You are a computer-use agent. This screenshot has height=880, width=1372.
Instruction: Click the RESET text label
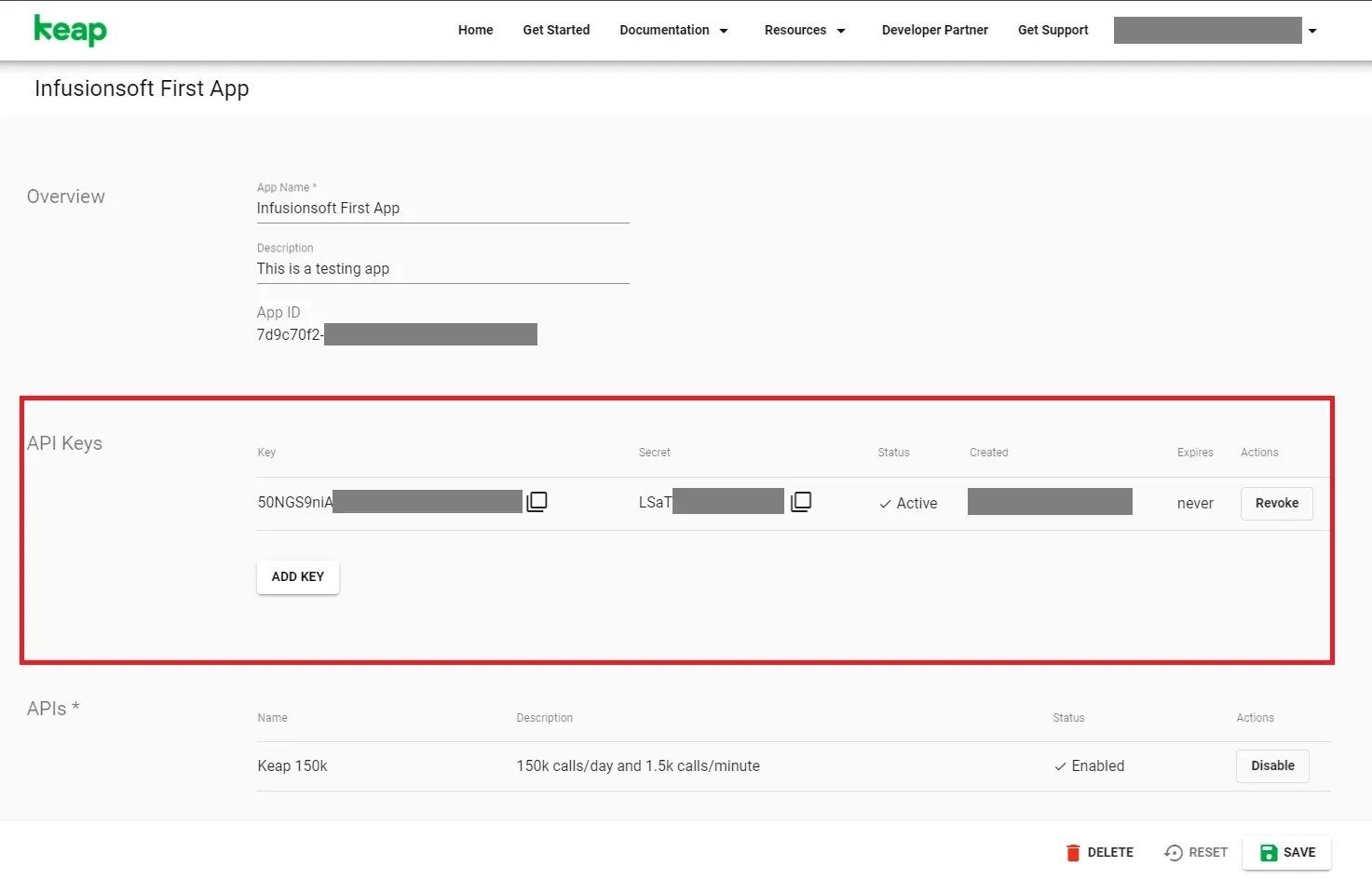tap(1208, 852)
